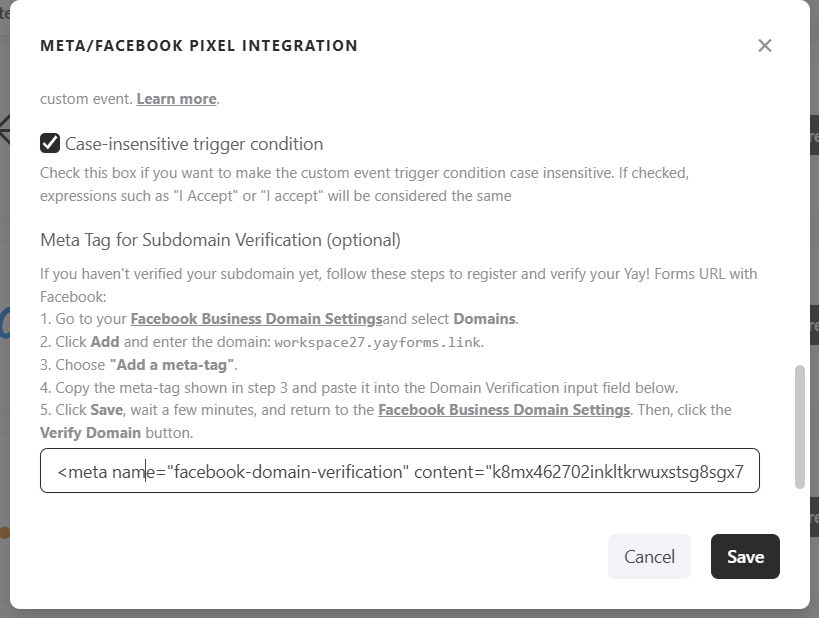Click the workspace27.yayforms.link domain text
The height and width of the screenshot is (618, 819).
378,342
